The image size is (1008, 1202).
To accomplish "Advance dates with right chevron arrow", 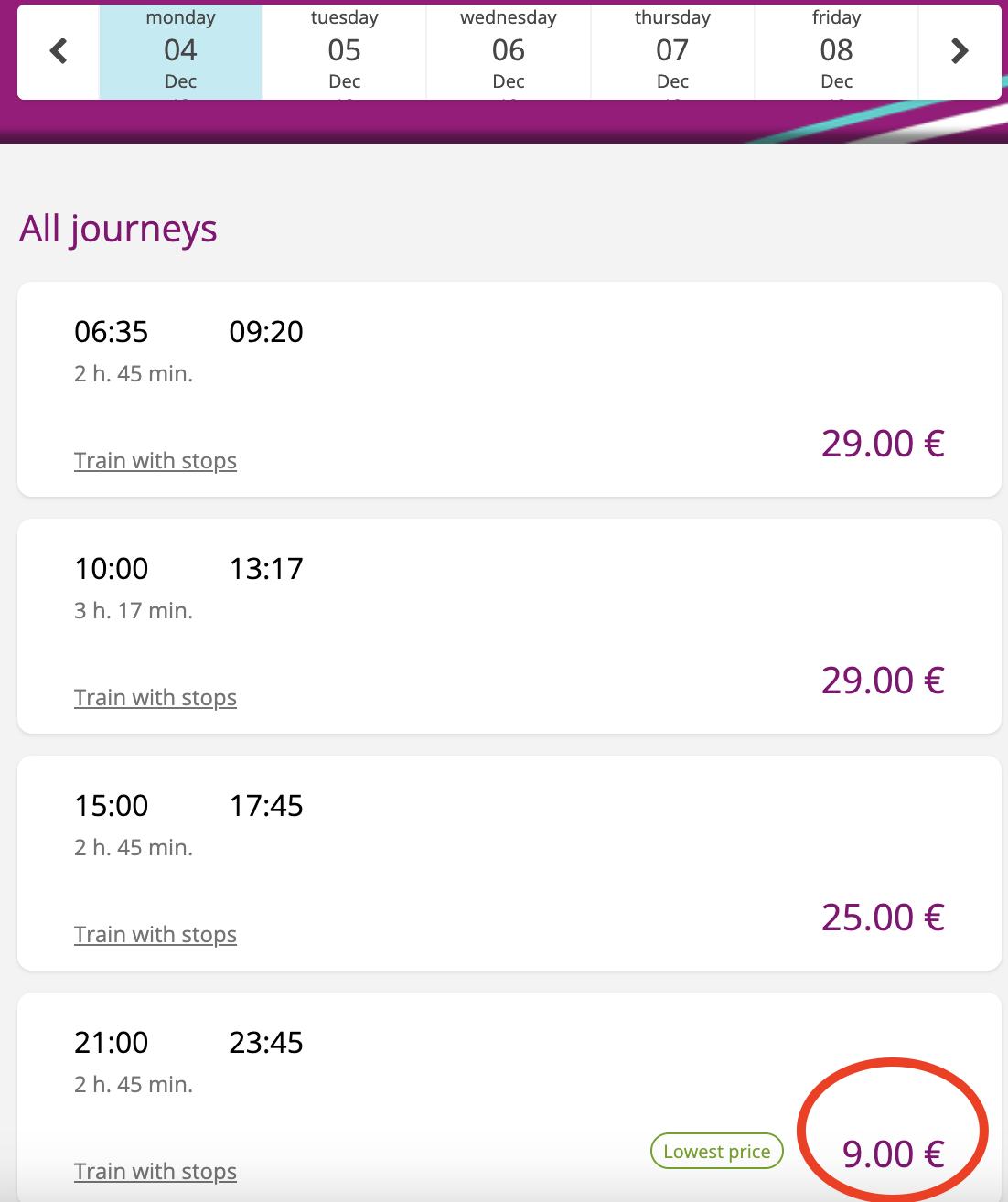I will (x=960, y=51).
